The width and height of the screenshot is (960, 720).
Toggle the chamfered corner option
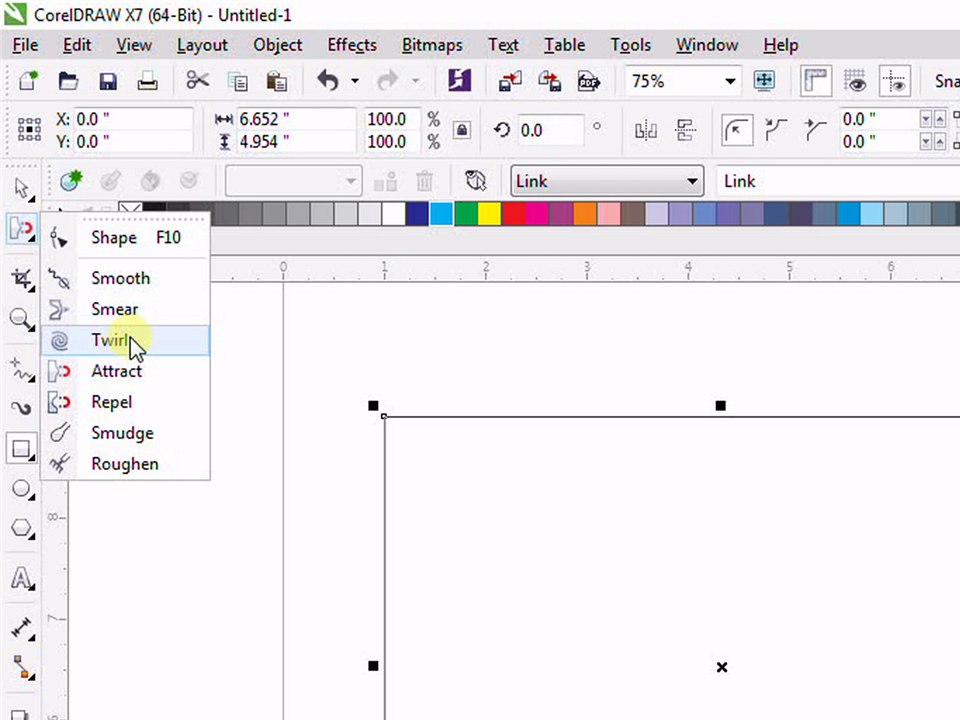815,130
